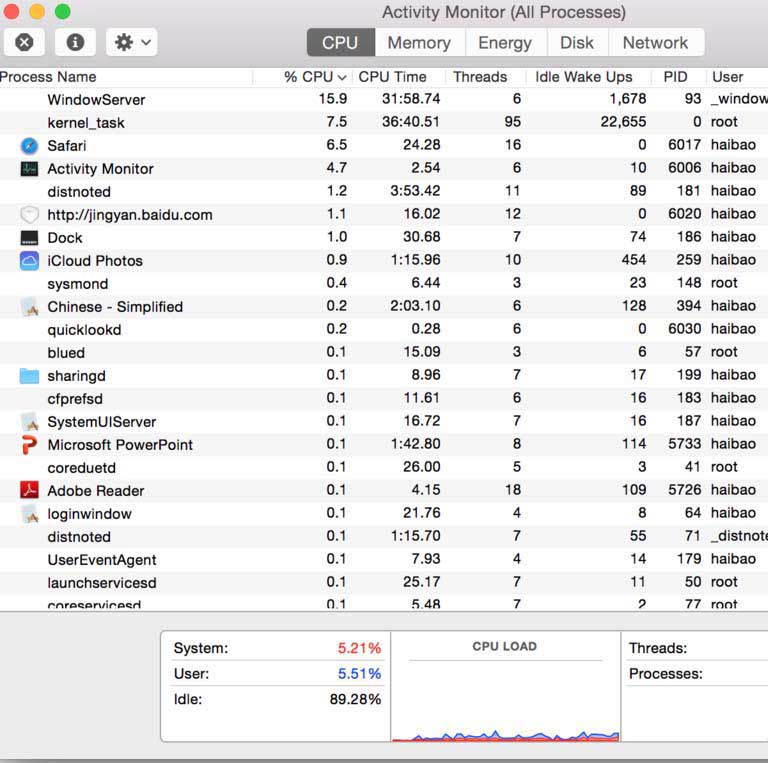Select the kernel_task process row
768x763 pixels.
tap(86, 123)
